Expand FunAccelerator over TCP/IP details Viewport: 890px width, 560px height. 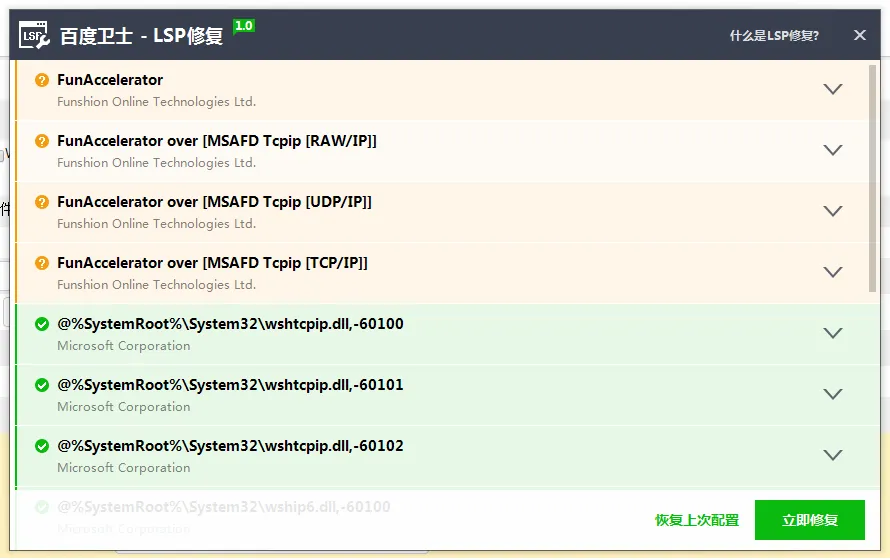833,272
